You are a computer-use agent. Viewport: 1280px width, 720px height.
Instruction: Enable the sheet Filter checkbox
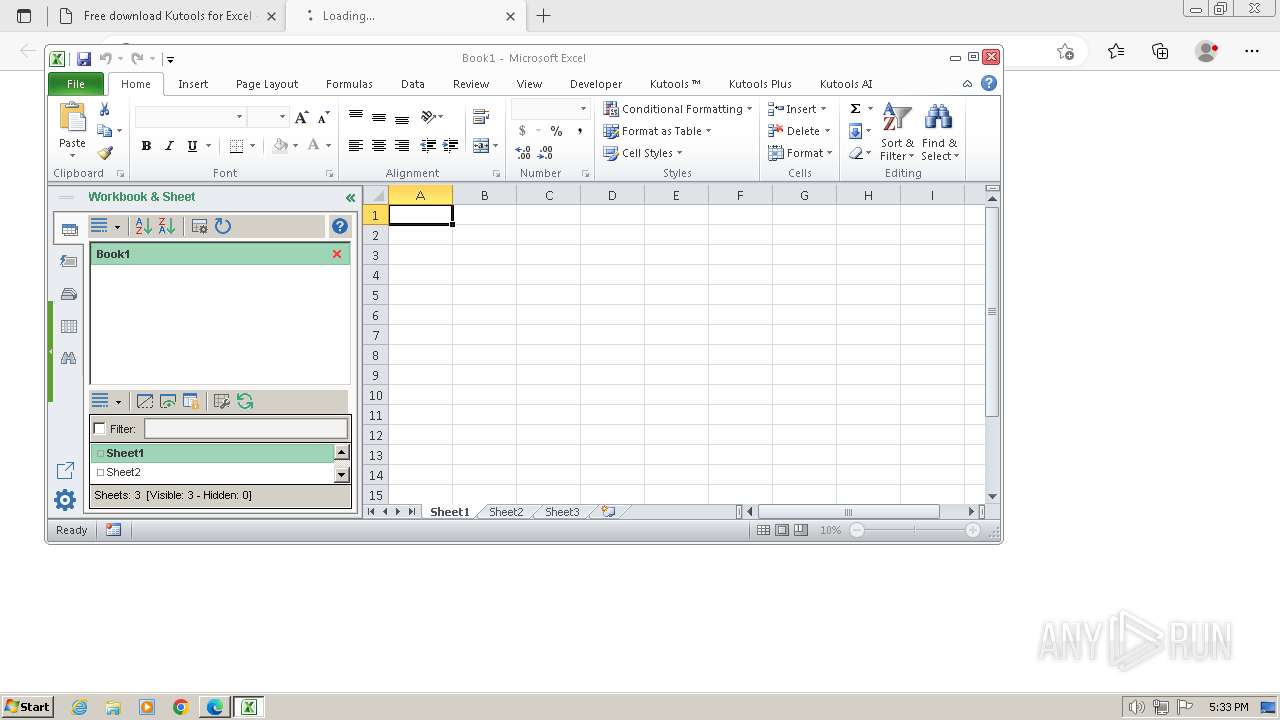(99, 429)
